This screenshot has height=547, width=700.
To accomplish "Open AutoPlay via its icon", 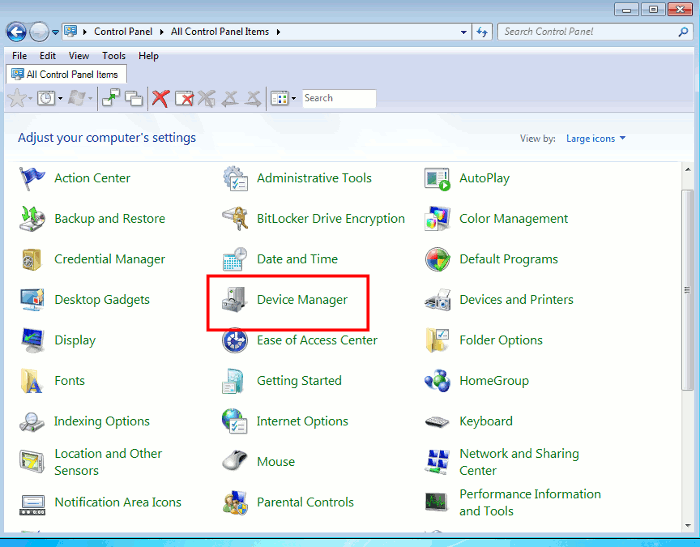I will 437,179.
